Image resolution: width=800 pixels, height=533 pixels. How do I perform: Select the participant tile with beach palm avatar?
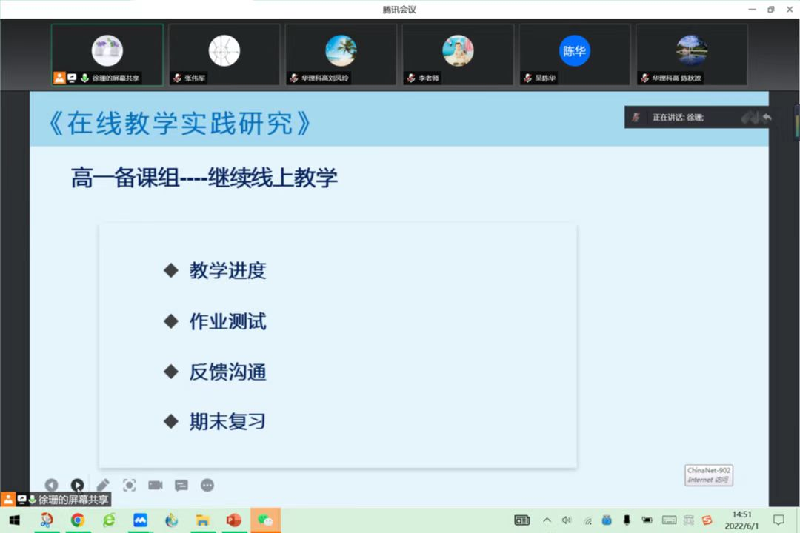[x=341, y=55]
